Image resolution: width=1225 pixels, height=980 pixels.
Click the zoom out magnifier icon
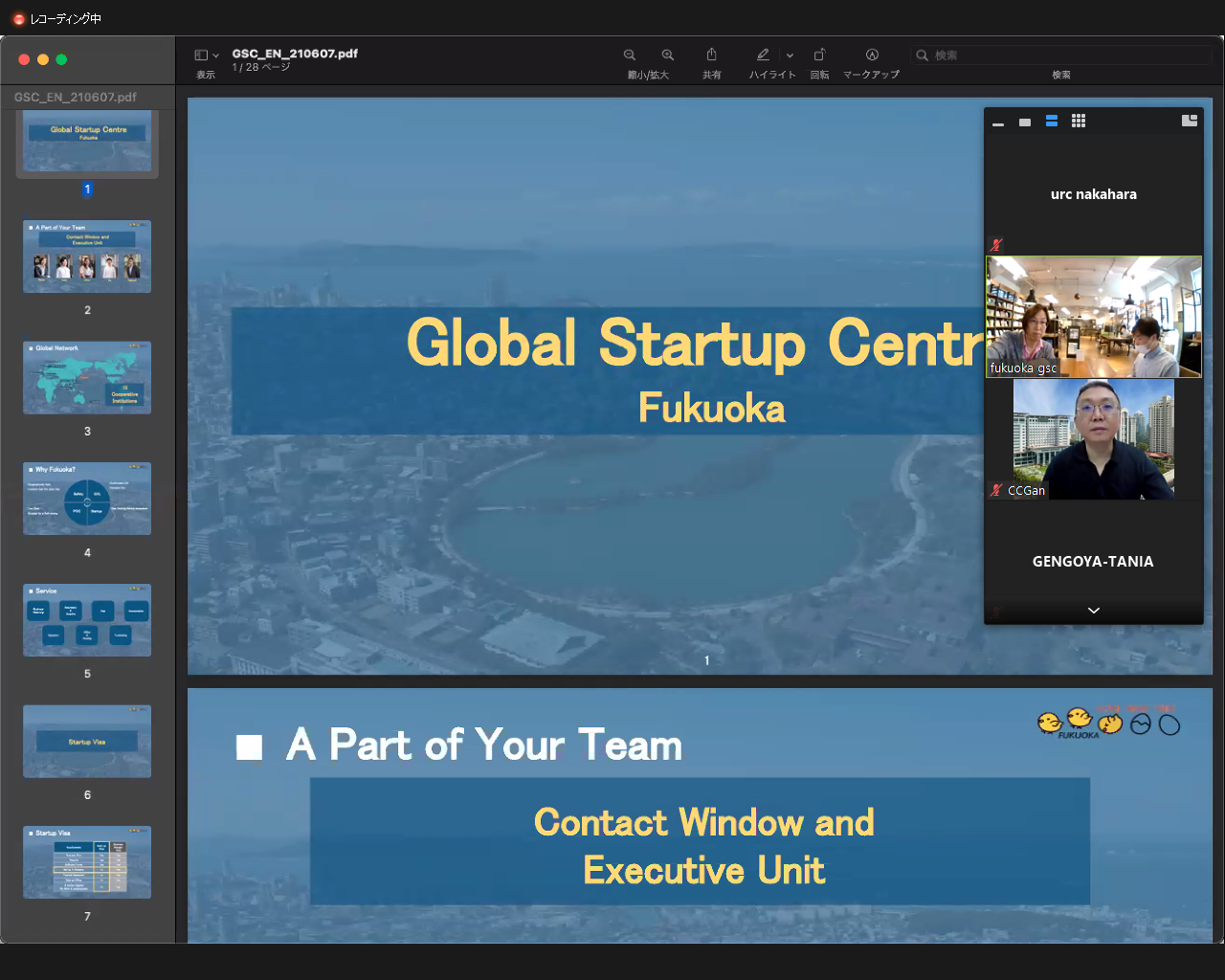pos(630,56)
